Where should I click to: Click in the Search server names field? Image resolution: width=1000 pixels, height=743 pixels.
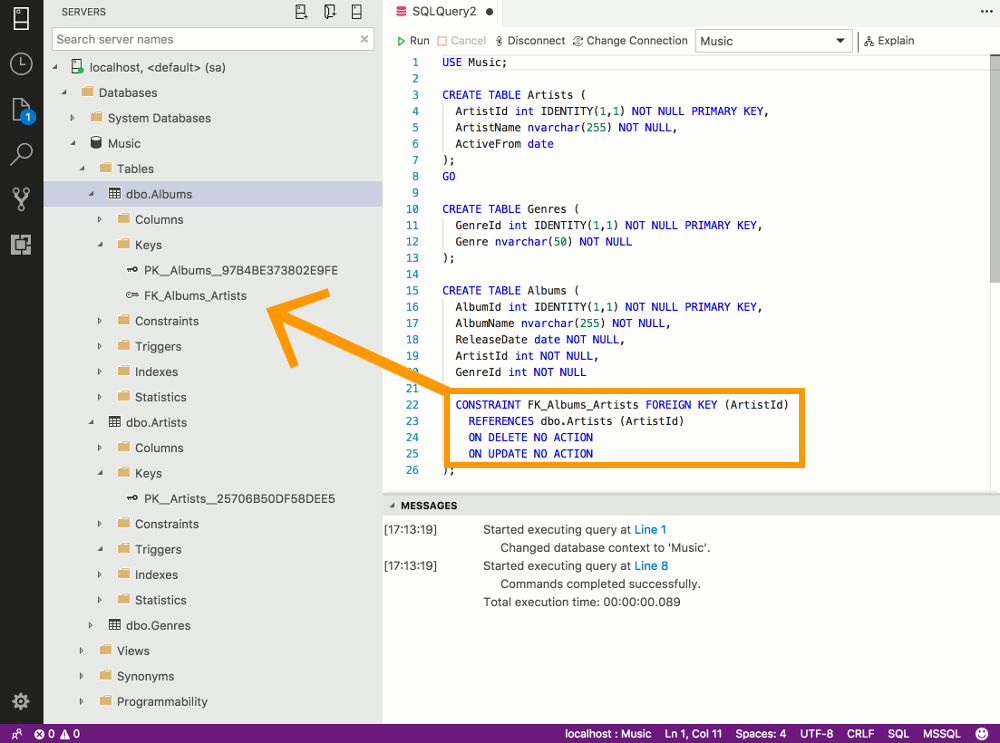click(x=205, y=39)
